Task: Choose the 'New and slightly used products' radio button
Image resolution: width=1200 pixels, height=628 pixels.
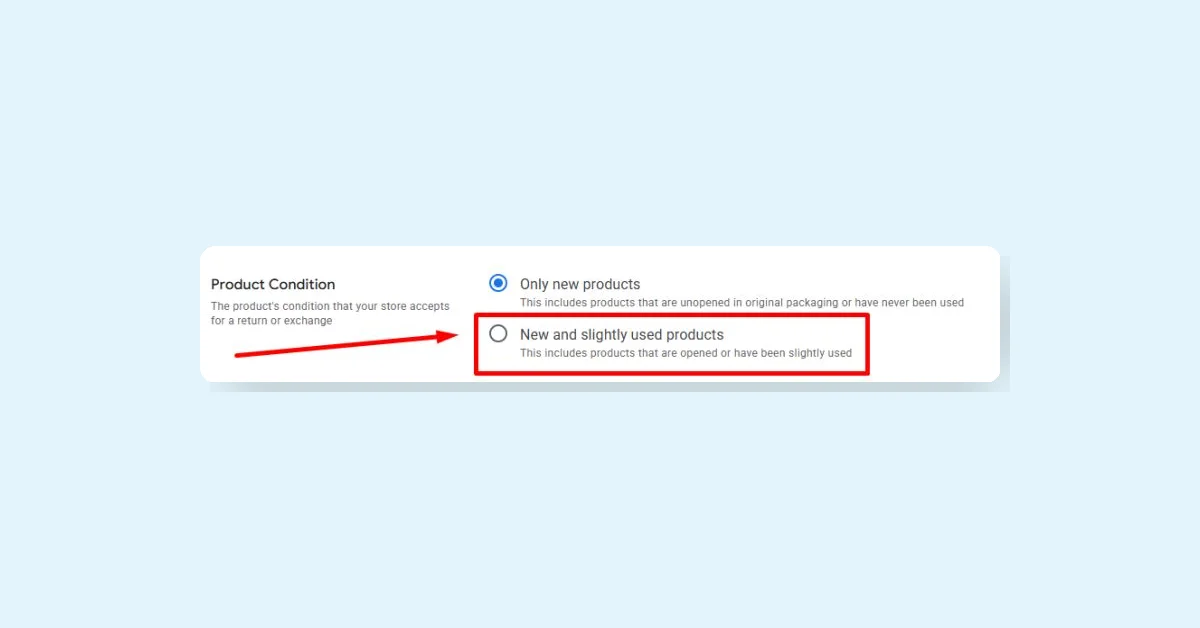Action: (498, 334)
